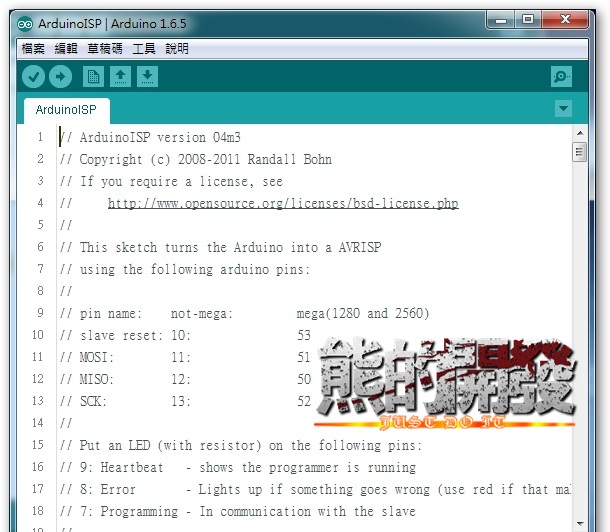Open the tab options dropdown arrow

(563, 108)
